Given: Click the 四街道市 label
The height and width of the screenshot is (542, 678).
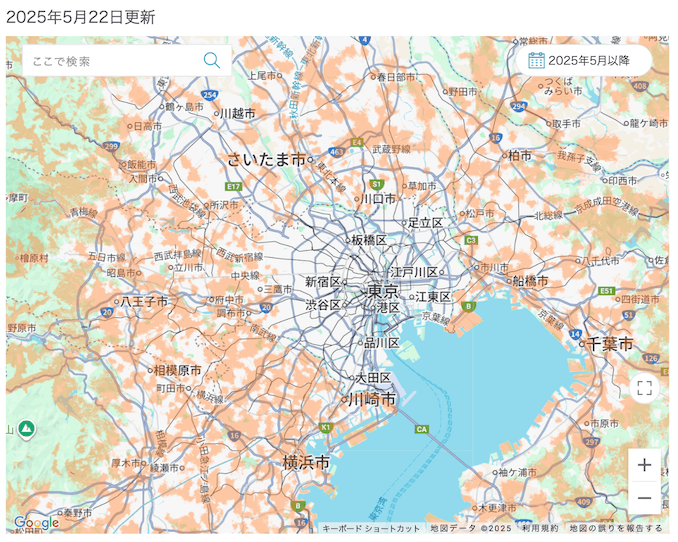Looking at the screenshot, I should tap(640, 299).
